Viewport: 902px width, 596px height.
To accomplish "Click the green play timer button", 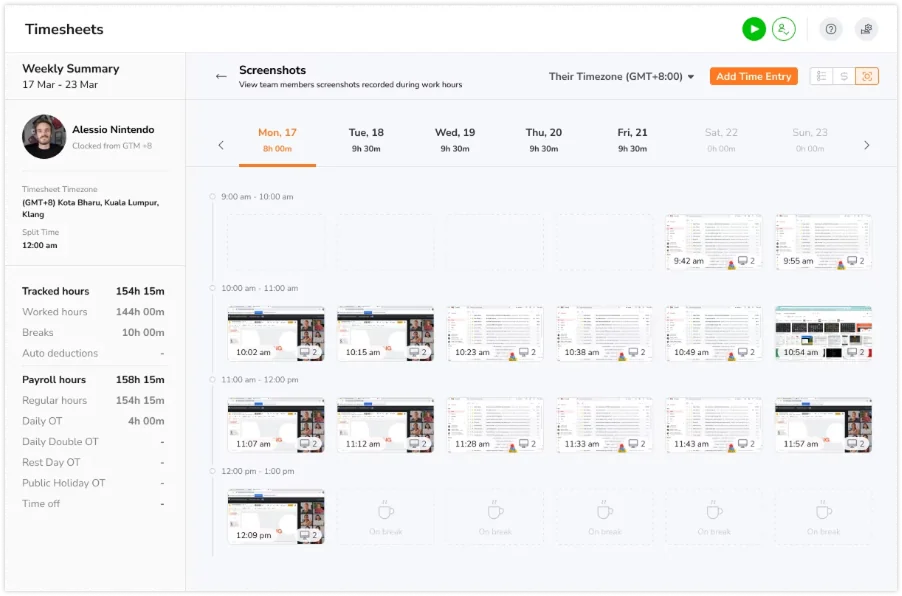I will 753,29.
